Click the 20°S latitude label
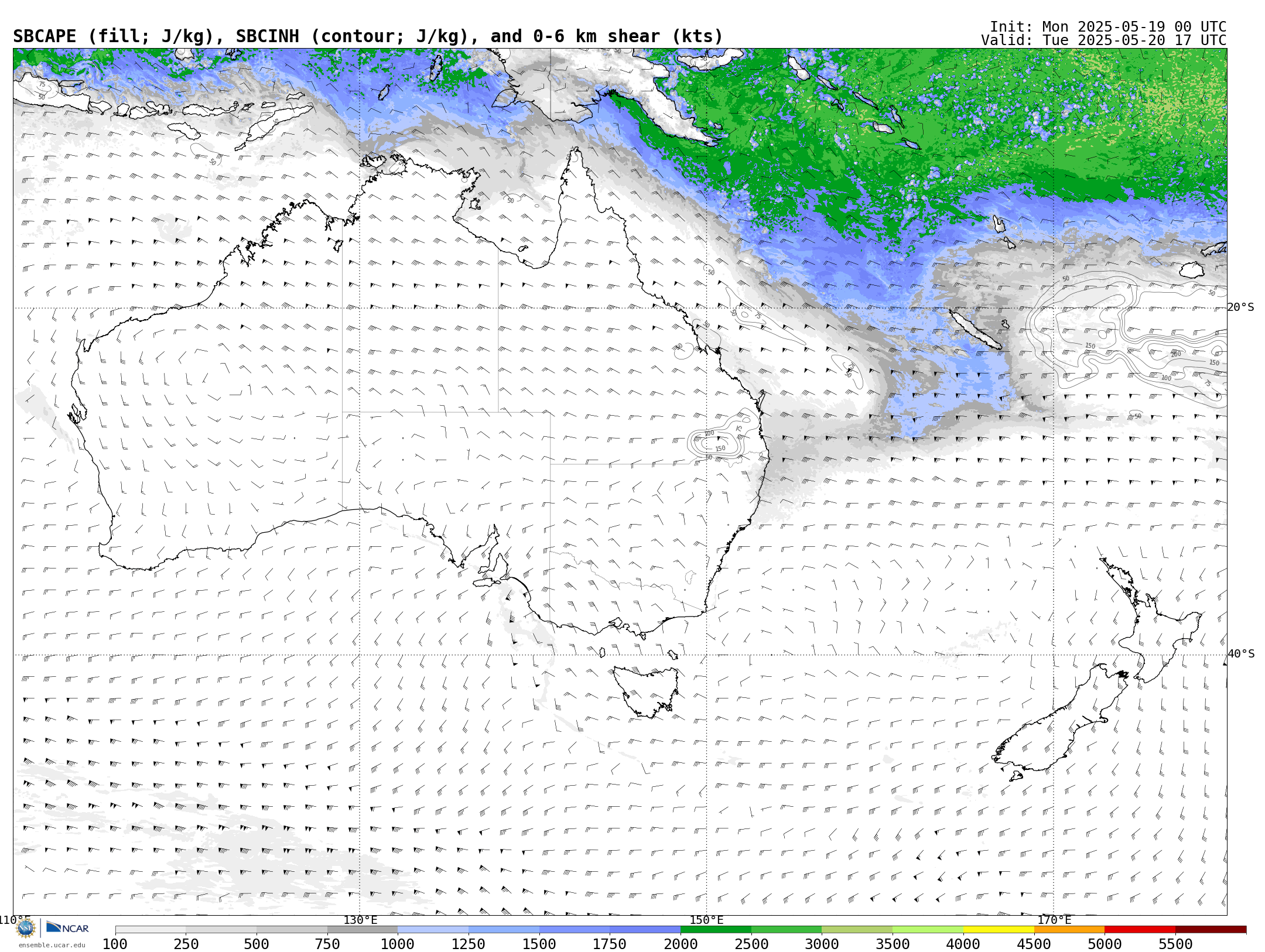The height and width of the screenshot is (952, 1265). (1240, 307)
